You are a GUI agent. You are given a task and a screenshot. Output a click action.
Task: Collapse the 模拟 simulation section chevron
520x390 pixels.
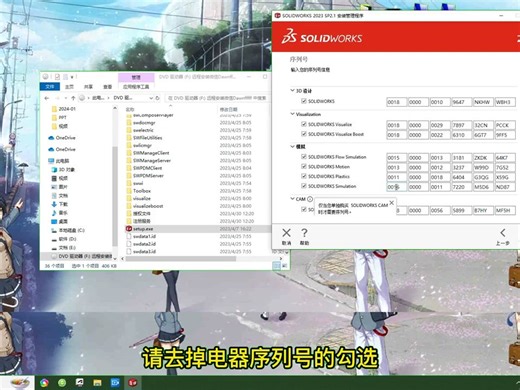pyautogui.click(x=292, y=146)
